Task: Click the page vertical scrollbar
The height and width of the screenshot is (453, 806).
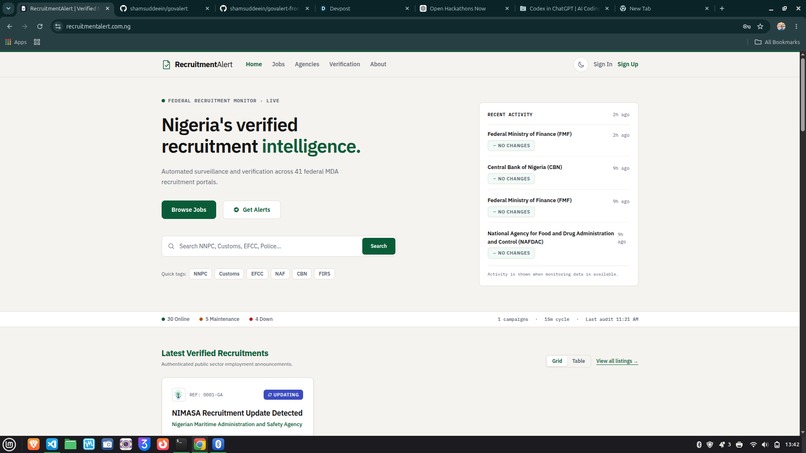Action: point(802,93)
